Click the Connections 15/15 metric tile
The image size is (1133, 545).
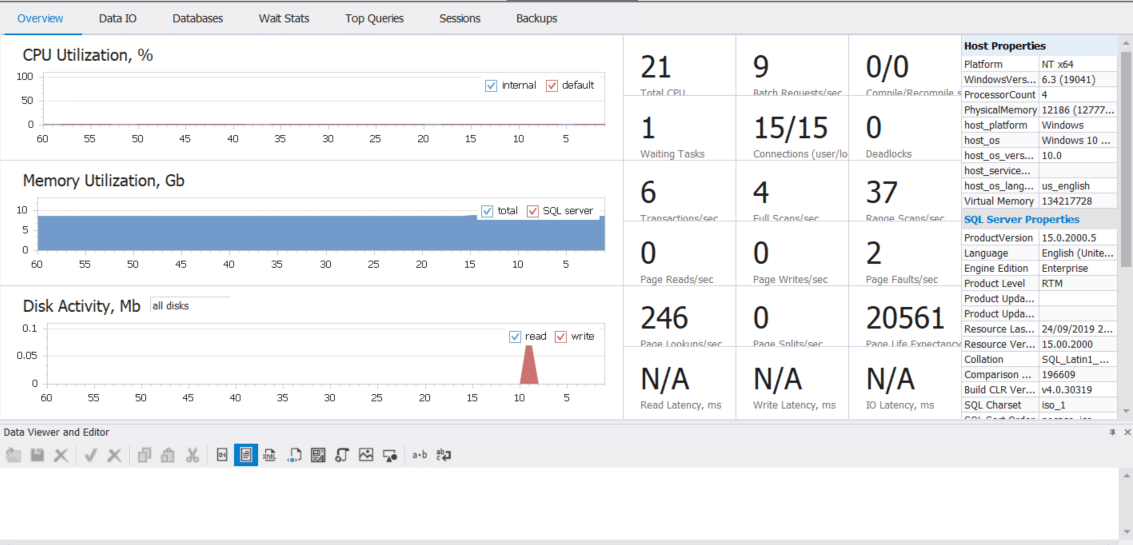point(792,128)
